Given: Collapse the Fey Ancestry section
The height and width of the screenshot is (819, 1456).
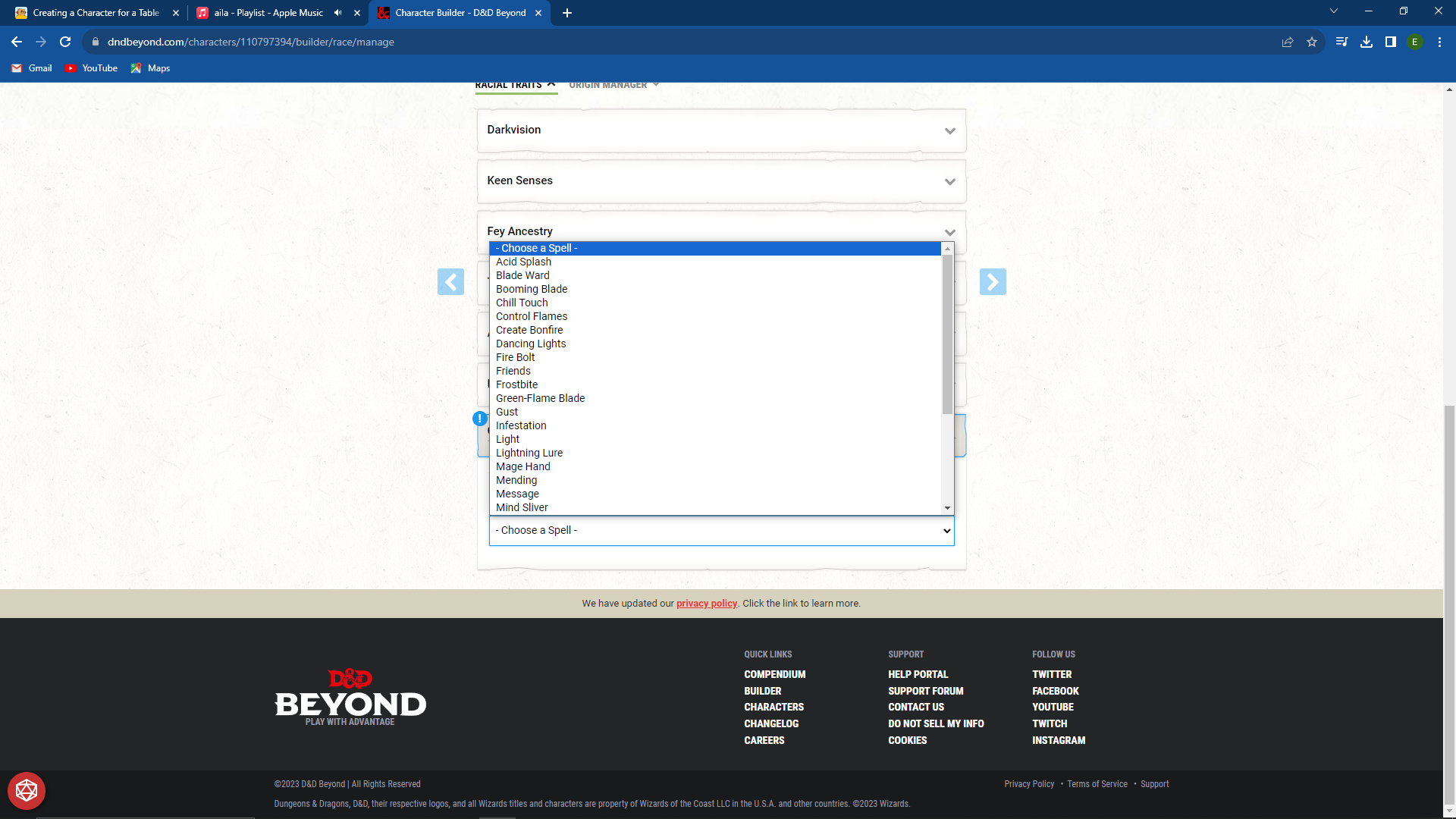Looking at the screenshot, I should (949, 231).
